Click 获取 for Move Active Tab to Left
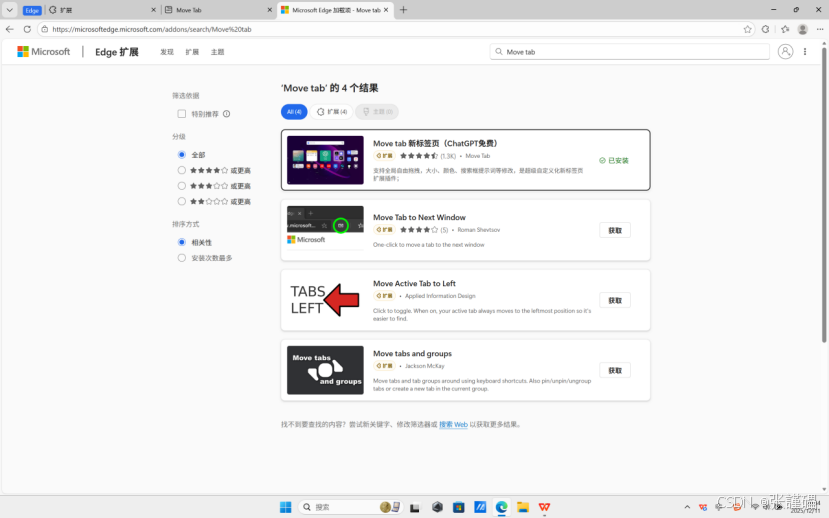This screenshot has width=829, height=518. click(x=615, y=300)
